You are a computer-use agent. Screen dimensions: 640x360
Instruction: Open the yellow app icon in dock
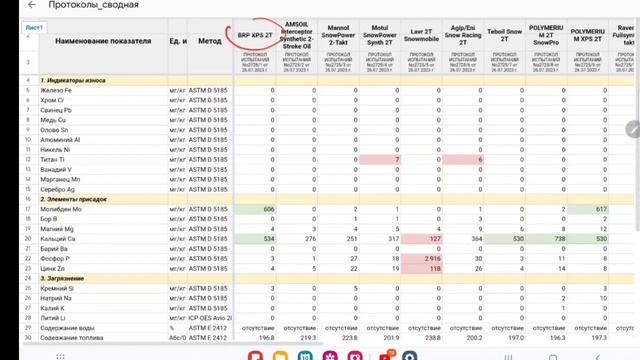280,356
